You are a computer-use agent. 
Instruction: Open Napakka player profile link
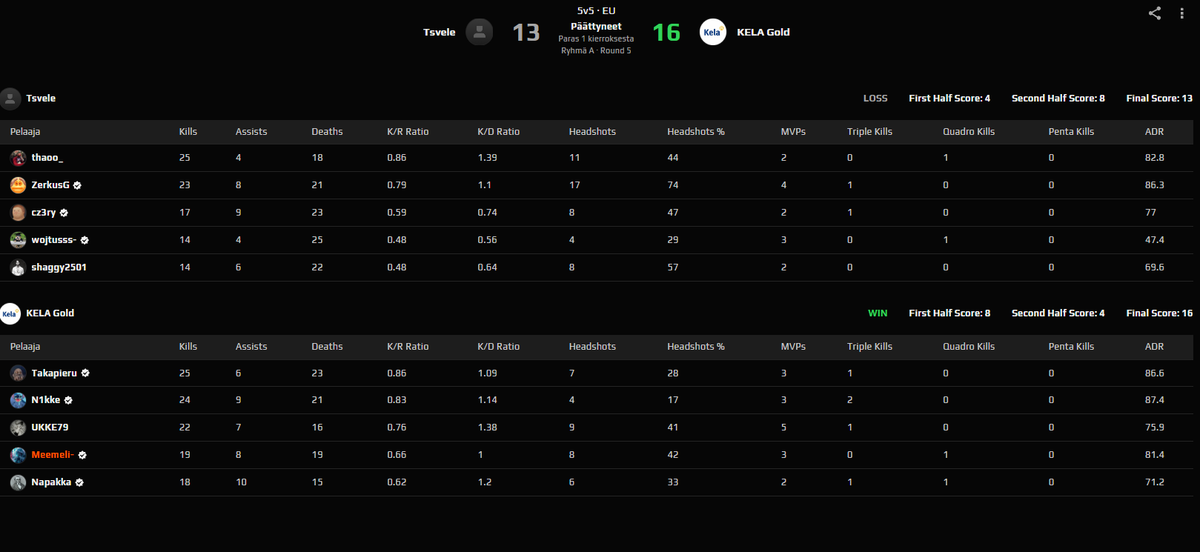(x=51, y=482)
